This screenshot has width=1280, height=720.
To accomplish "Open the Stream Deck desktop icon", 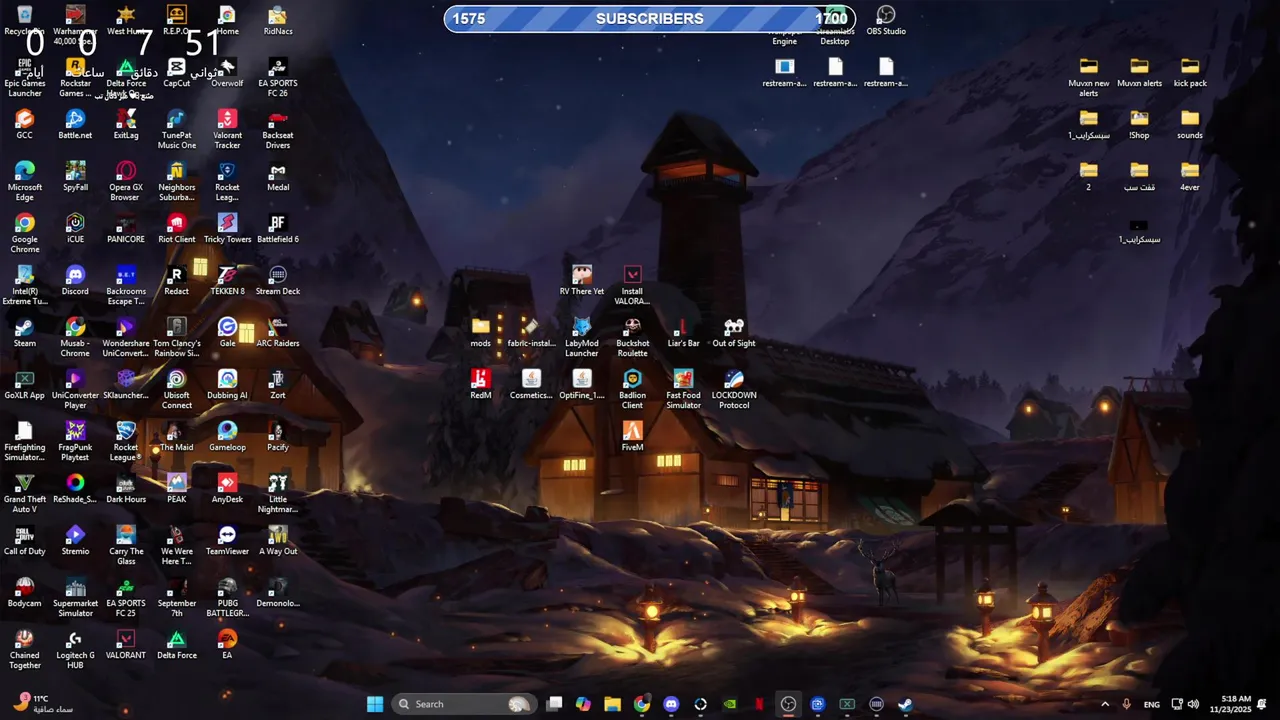I will (x=278, y=279).
